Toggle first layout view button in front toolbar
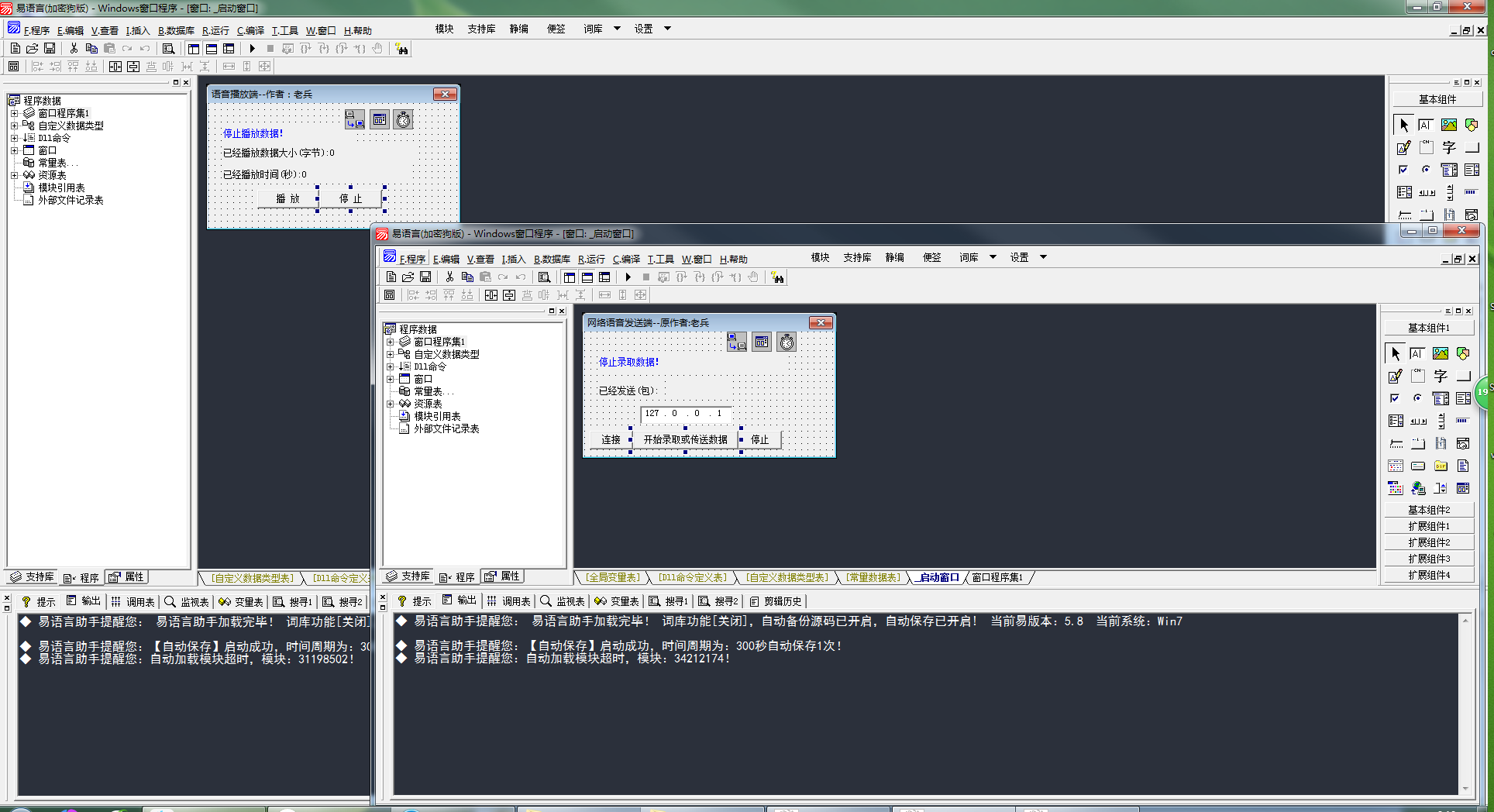This screenshot has height=812, width=1494. (x=570, y=277)
